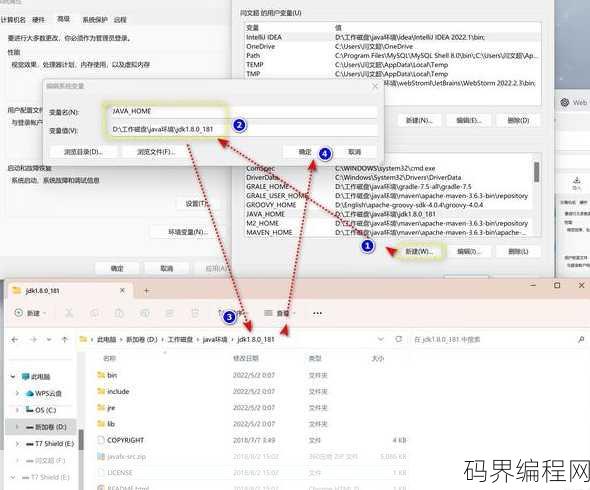This screenshot has height=490, width=590.
Task: Sort by the 类型 column header
Action: (x=315, y=358)
